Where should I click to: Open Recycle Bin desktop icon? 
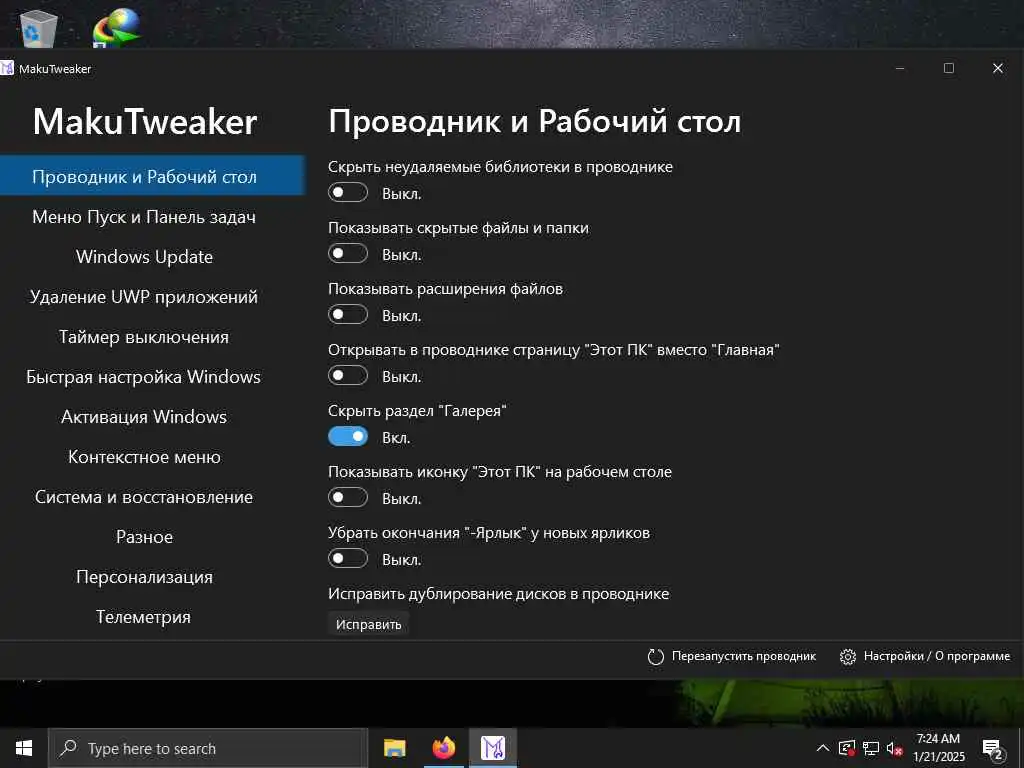point(39,28)
